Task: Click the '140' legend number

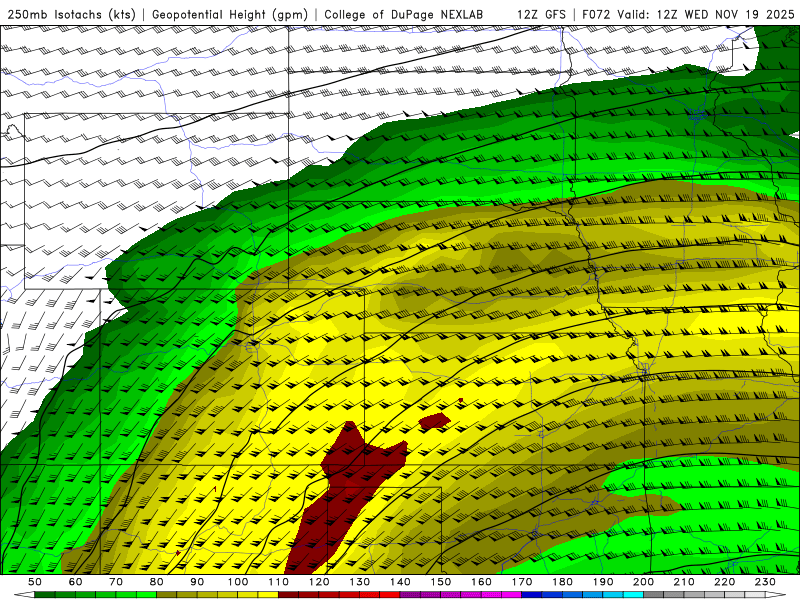Action: (401, 582)
